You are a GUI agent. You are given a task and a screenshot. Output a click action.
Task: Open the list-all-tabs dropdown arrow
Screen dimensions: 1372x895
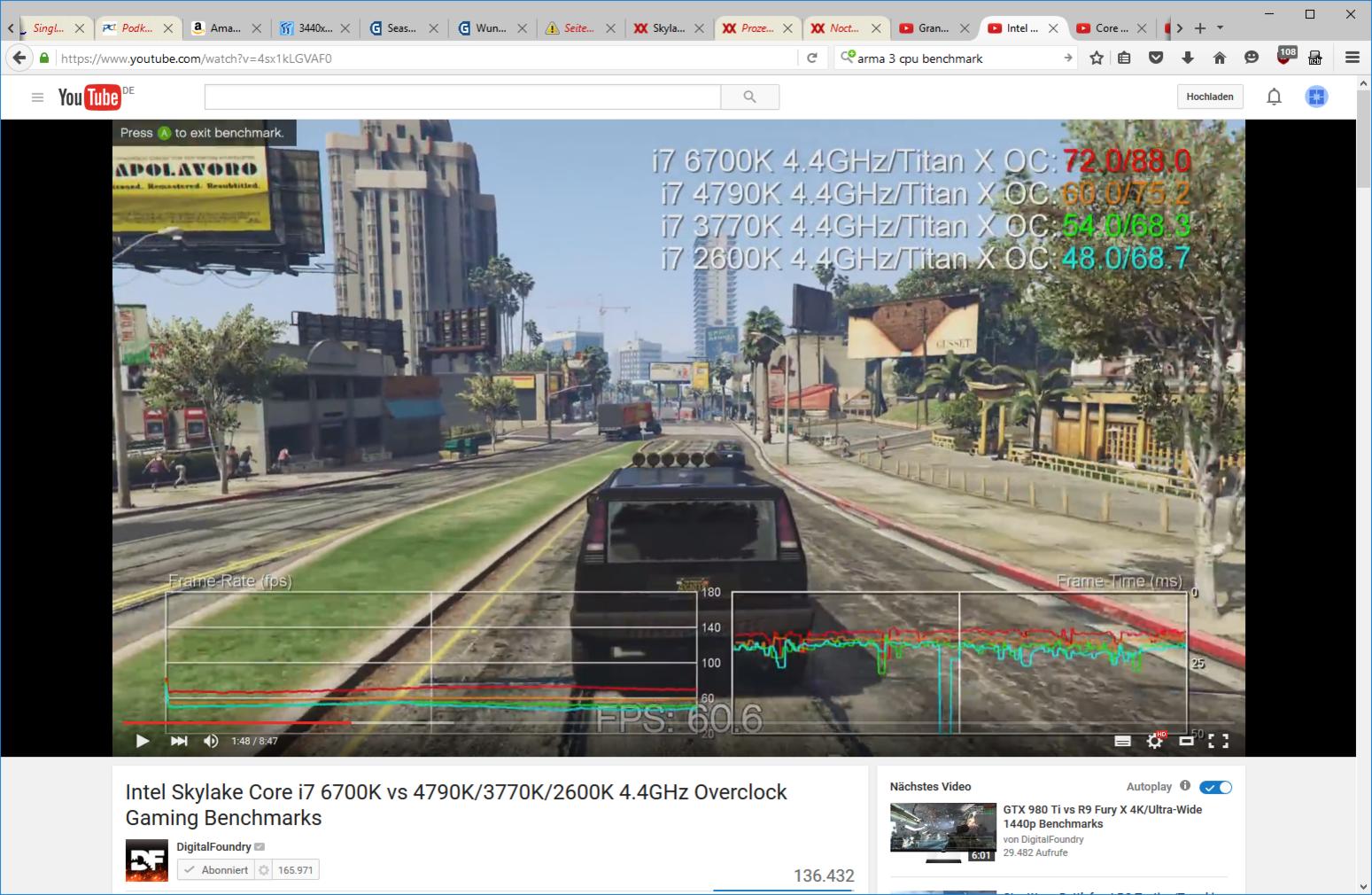1220,28
